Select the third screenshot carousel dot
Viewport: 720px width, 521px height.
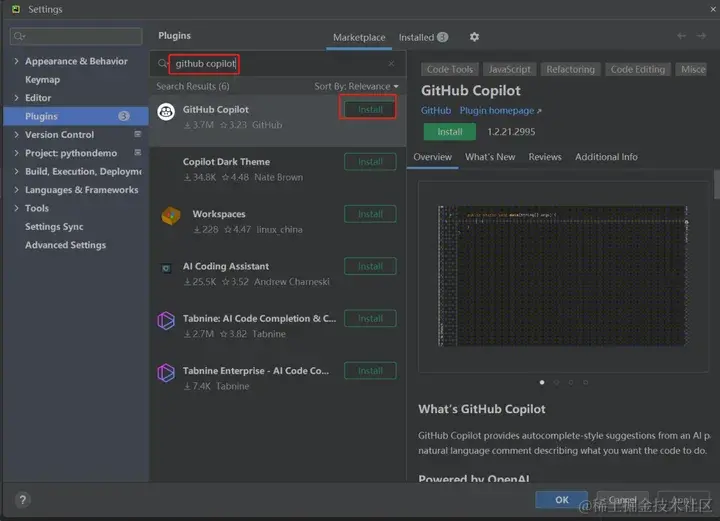571,382
